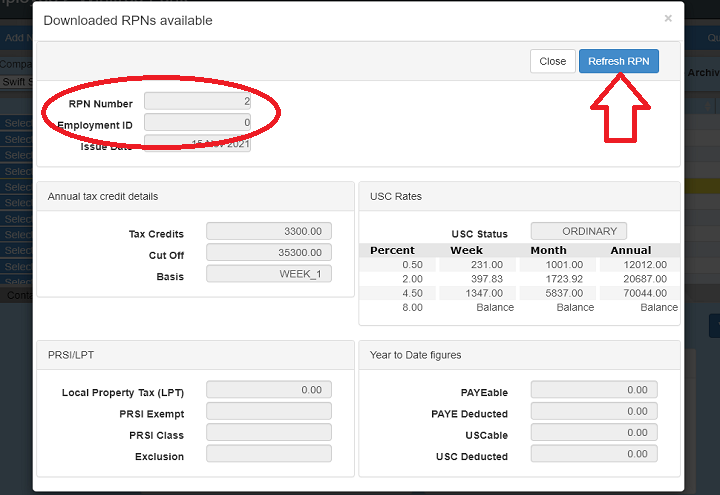Screen dimensions: 720x495
Task: Select the Local Property Tax field
Action: (x=268, y=390)
